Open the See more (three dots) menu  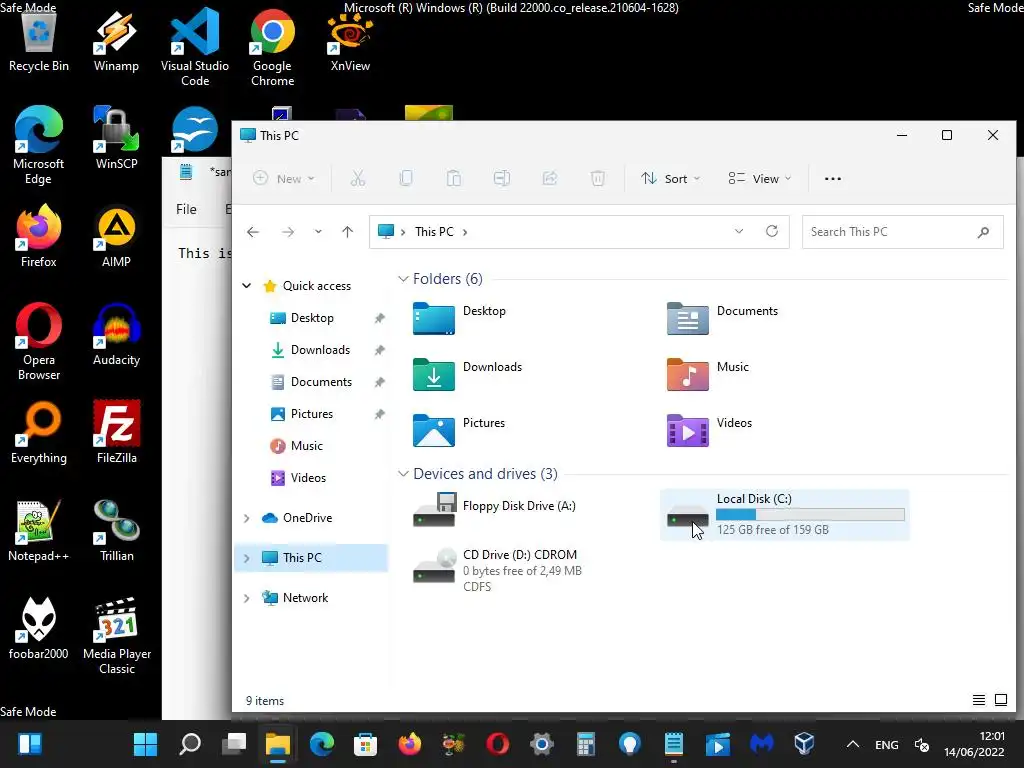pyautogui.click(x=833, y=178)
